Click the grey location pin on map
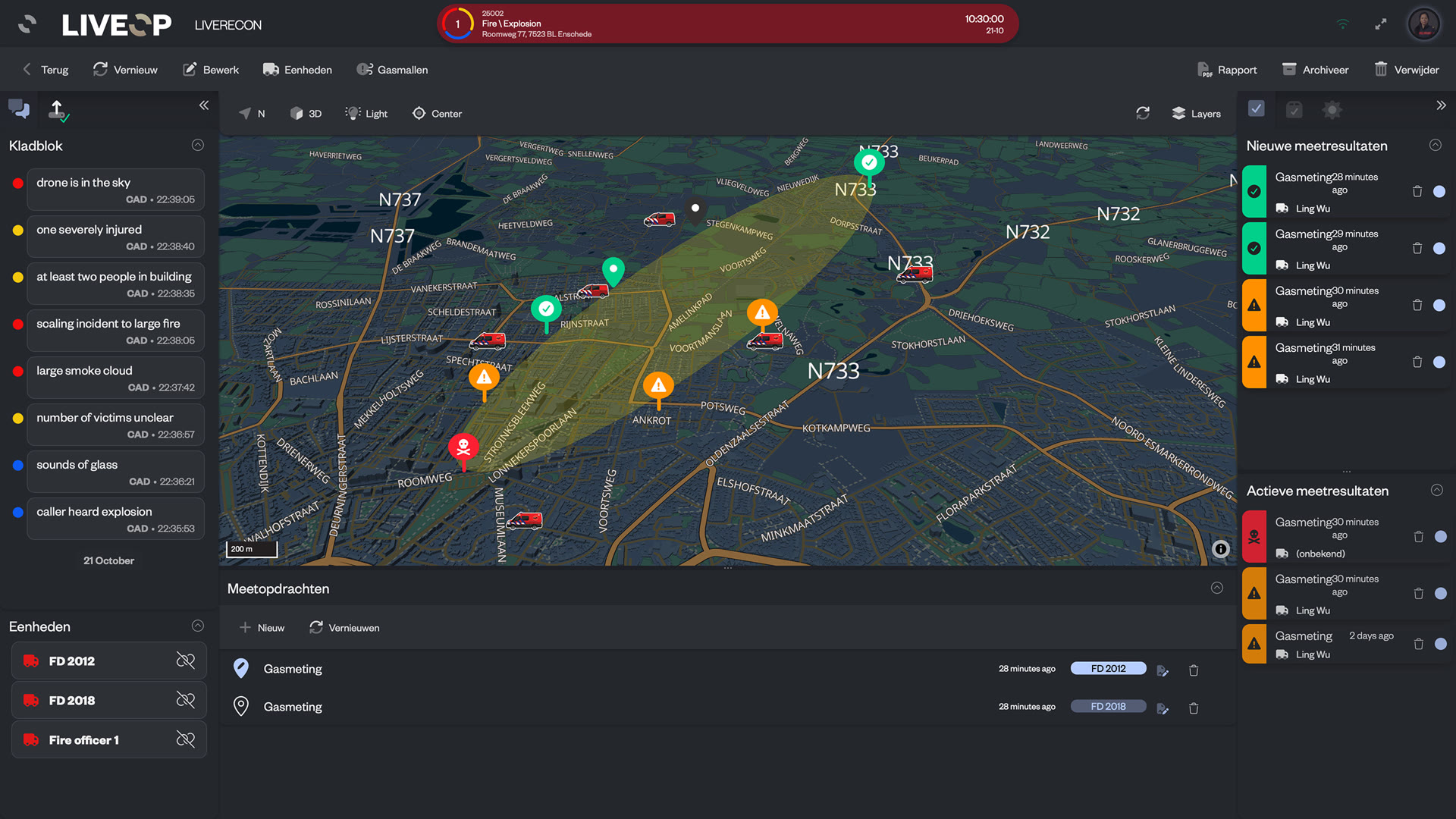Screen dimensions: 1456x819 tap(695, 209)
